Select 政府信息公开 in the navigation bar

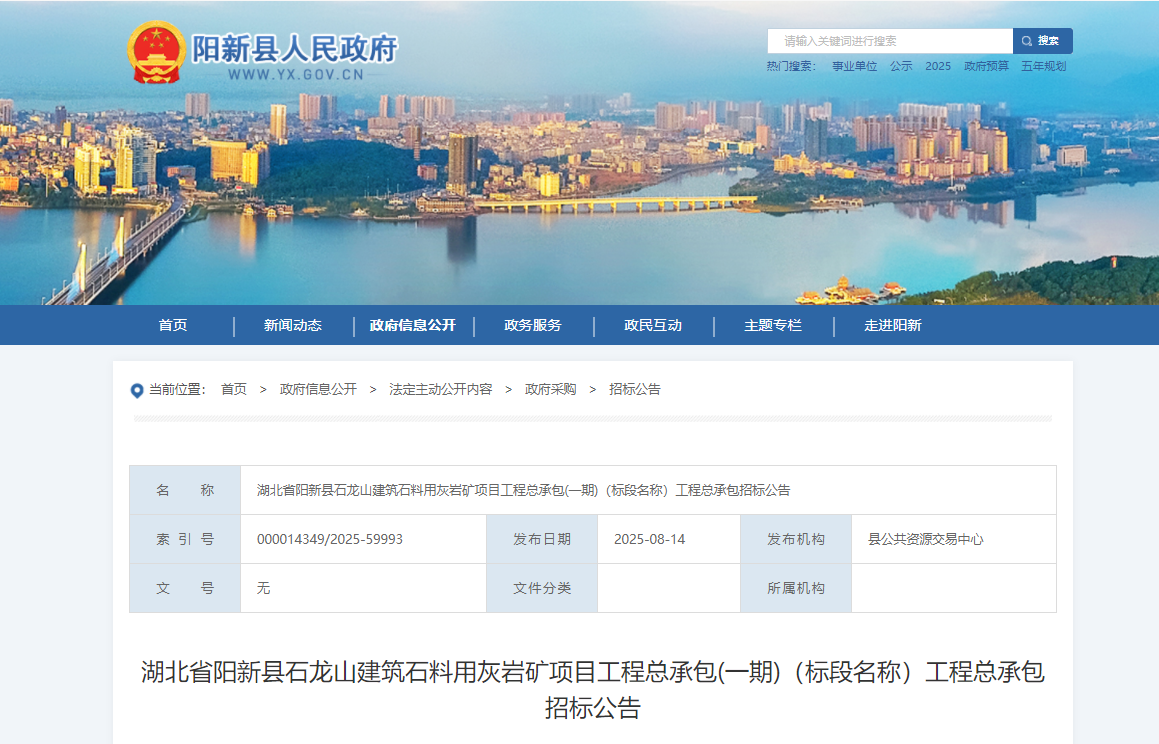412,325
